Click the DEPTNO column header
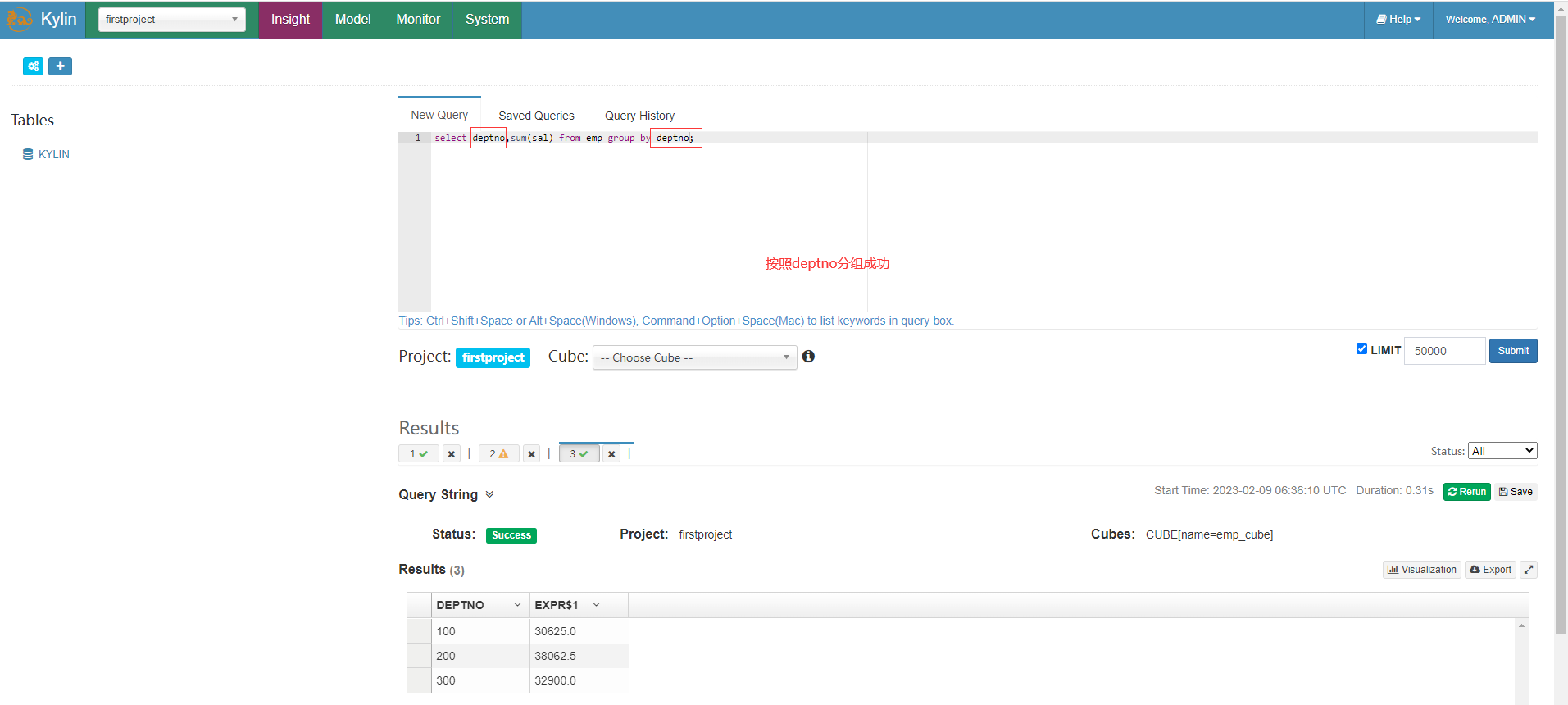The image size is (1568, 705). point(480,605)
